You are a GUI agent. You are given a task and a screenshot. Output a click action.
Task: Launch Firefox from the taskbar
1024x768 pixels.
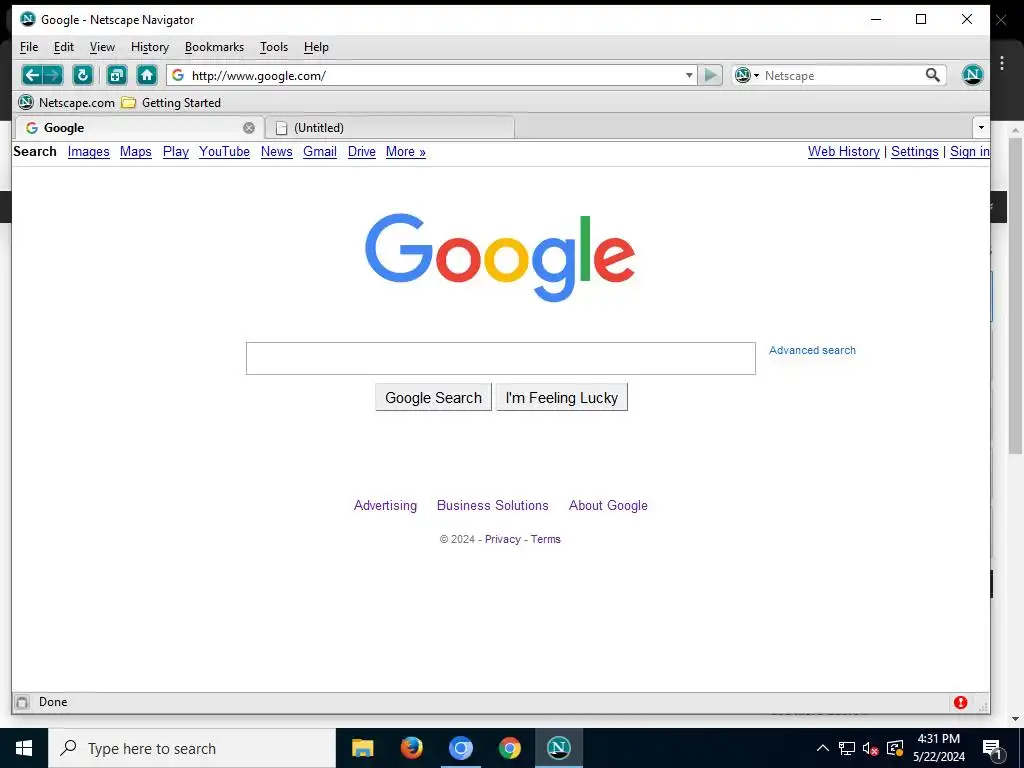[411, 748]
